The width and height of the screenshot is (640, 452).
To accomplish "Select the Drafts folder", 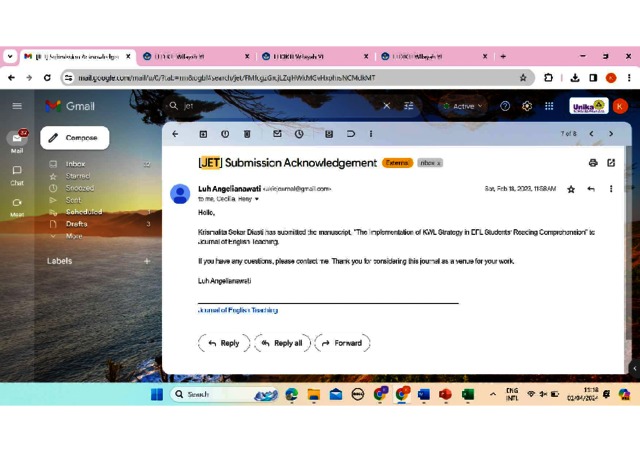I will click(x=77, y=224).
